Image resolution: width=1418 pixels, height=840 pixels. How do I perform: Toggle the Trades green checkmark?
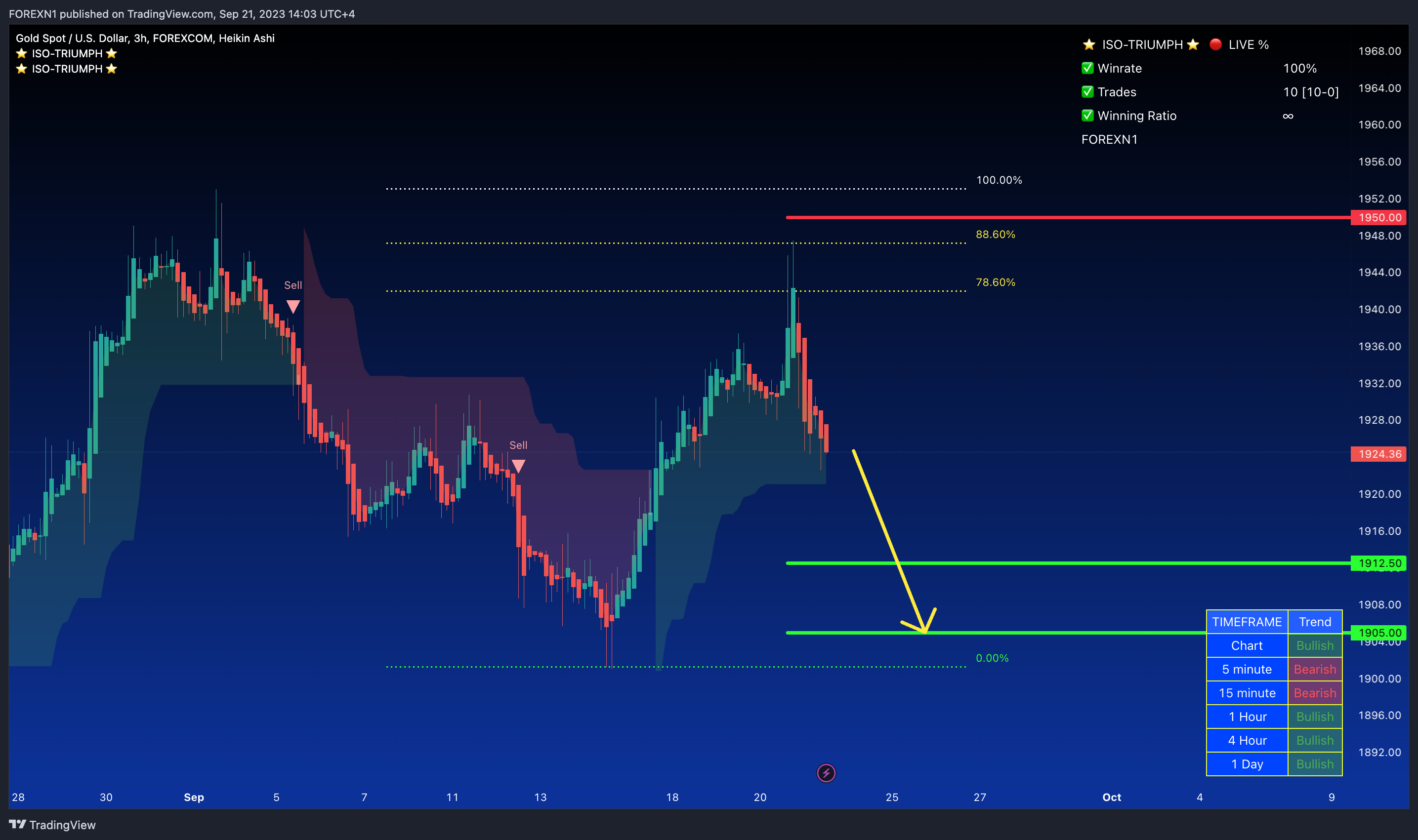pyautogui.click(x=1087, y=92)
